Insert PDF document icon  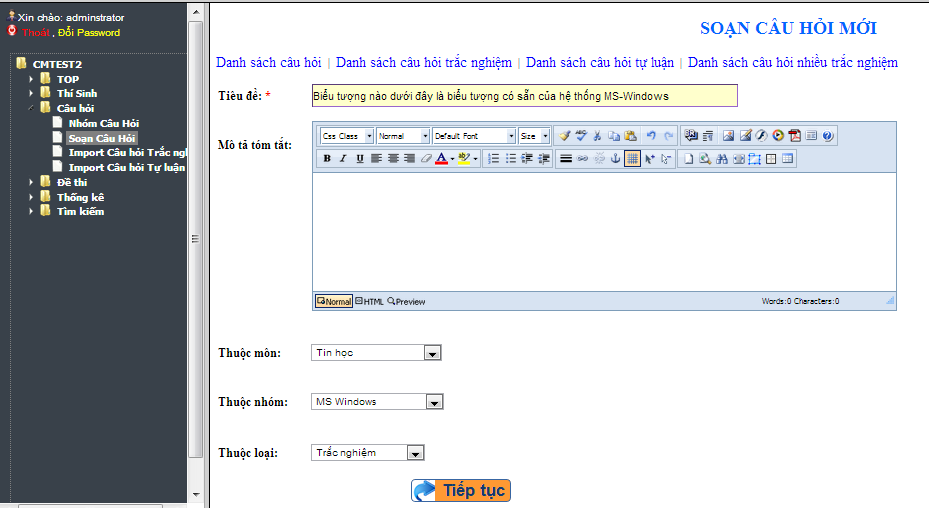(x=795, y=136)
